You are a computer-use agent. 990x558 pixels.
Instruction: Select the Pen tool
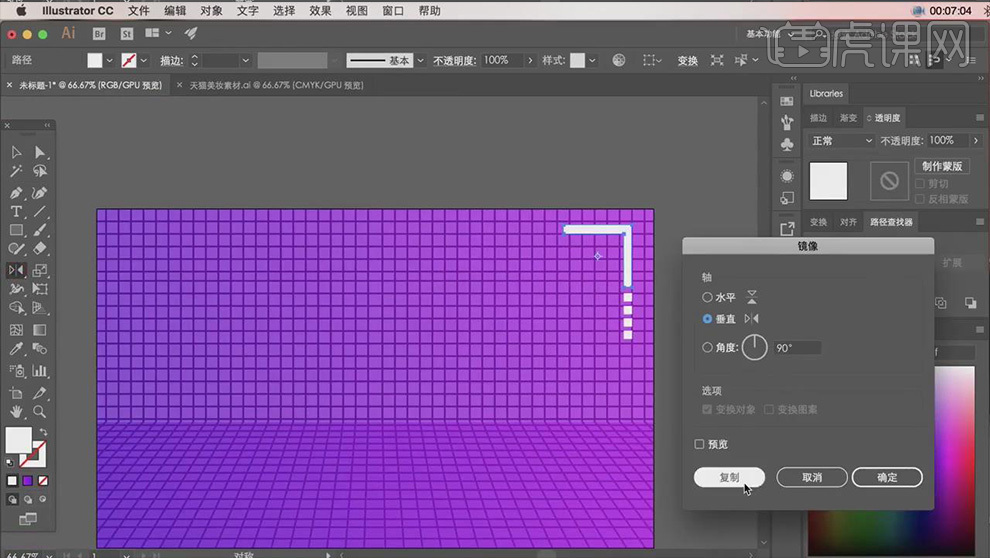click(16, 193)
